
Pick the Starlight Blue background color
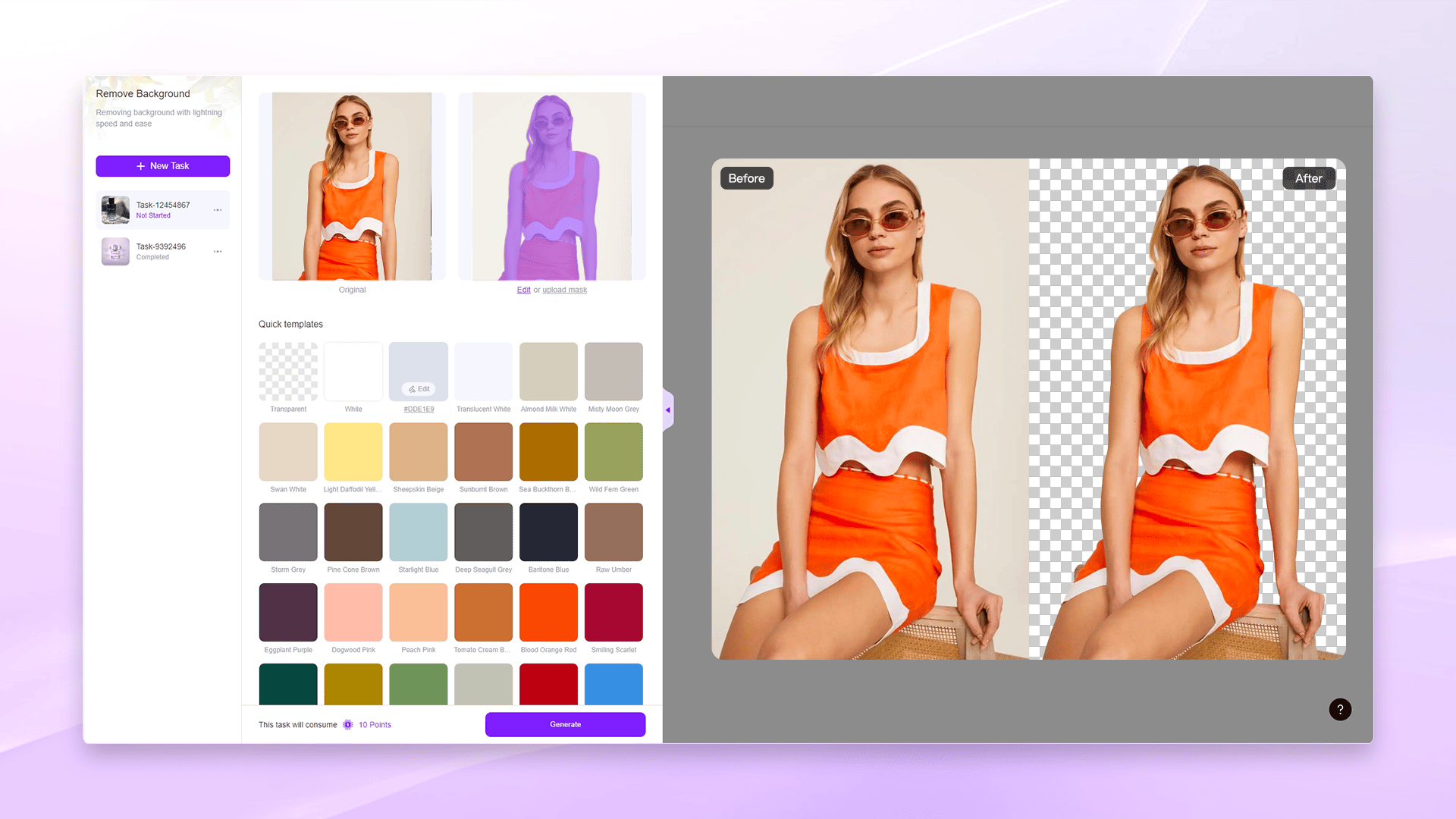coord(419,532)
